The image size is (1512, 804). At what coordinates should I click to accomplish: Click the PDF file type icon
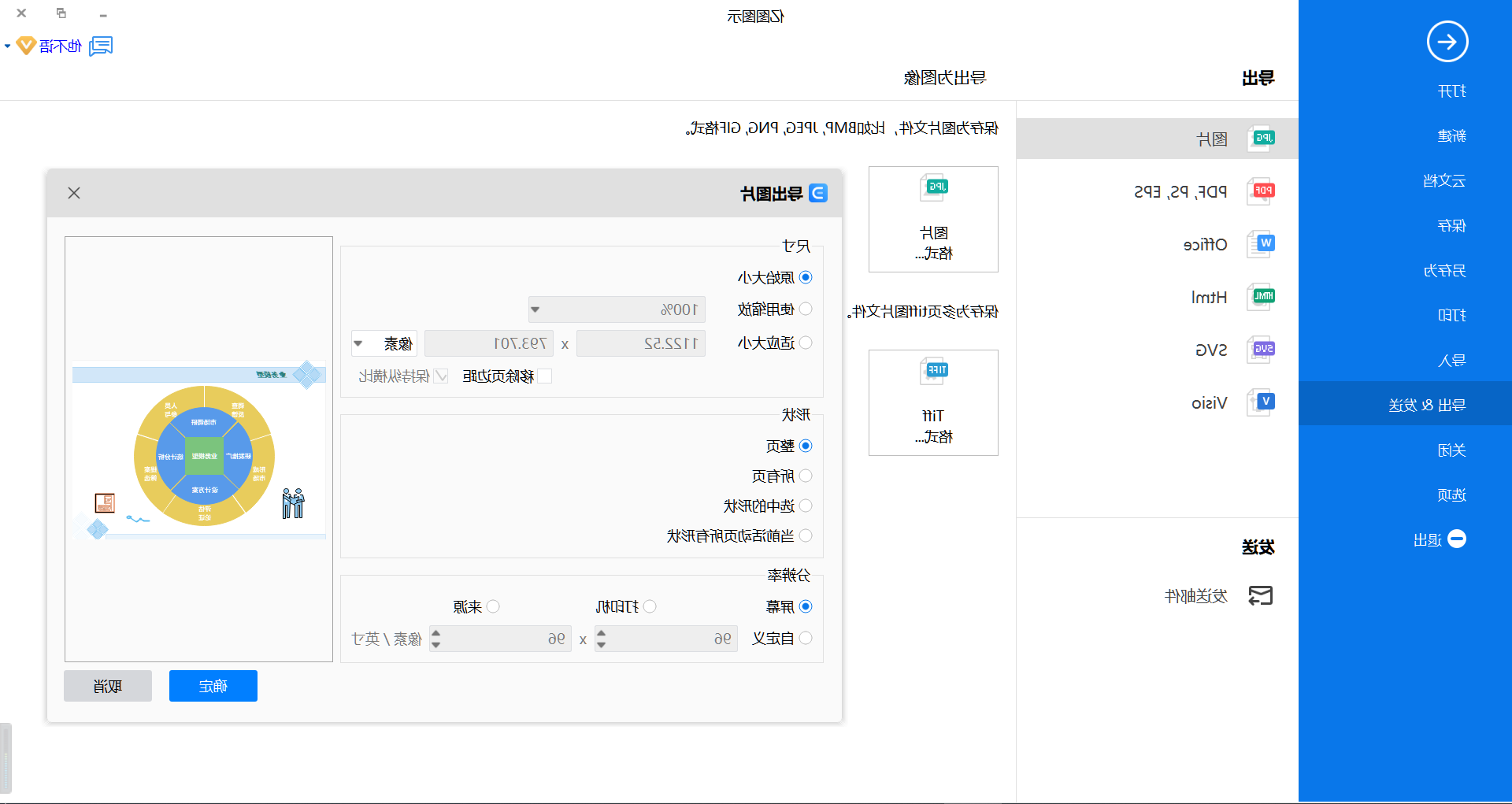(x=1262, y=191)
